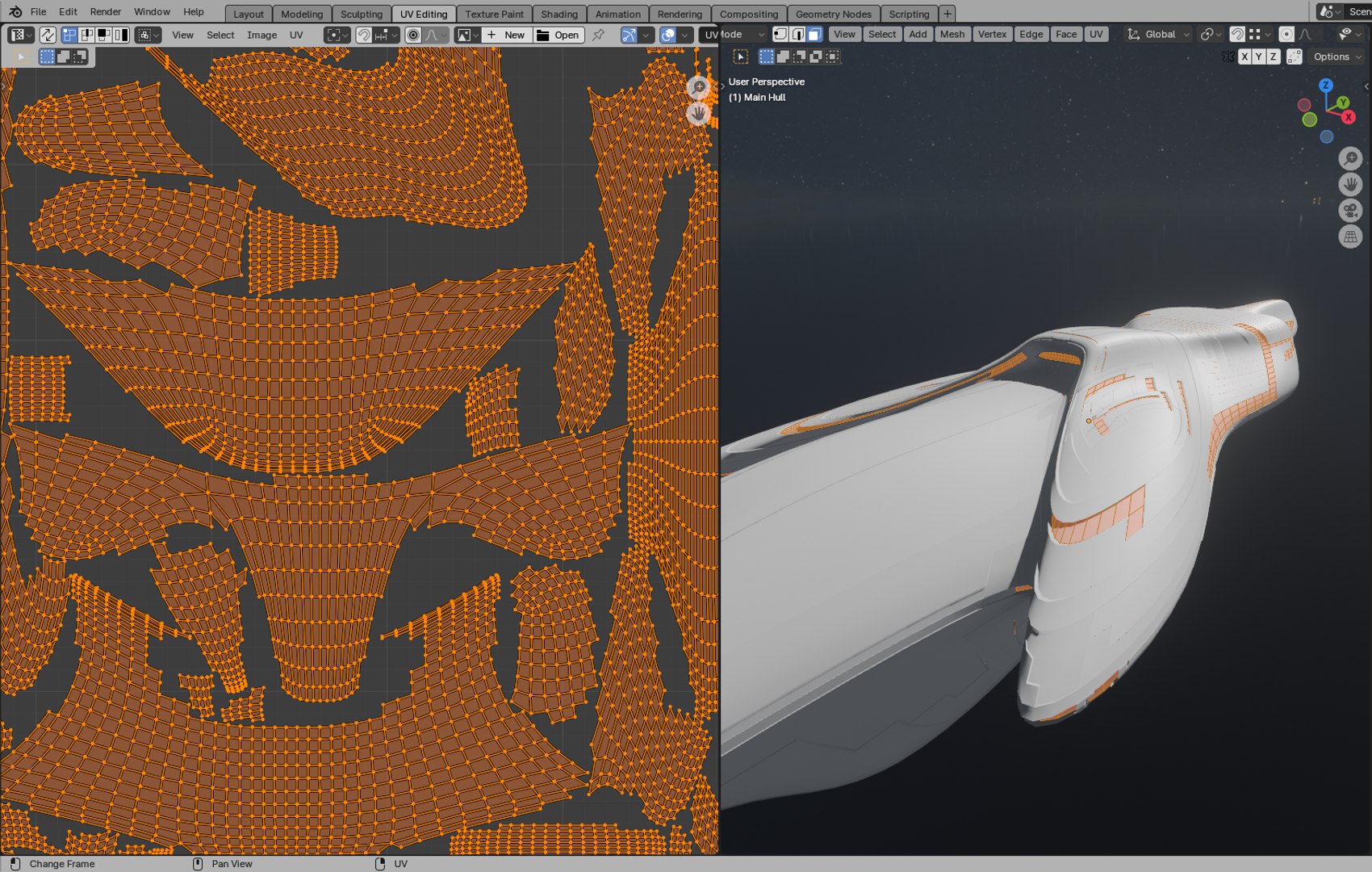Image resolution: width=1372 pixels, height=872 pixels.
Task: Select UV island selection mode
Action: tap(121, 35)
